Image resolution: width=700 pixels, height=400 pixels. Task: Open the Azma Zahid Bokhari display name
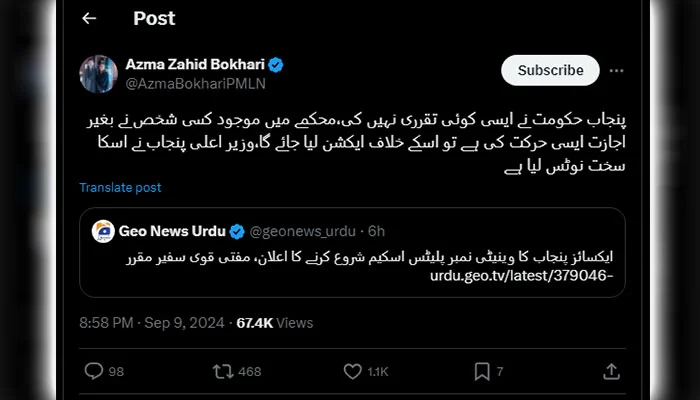coord(194,64)
